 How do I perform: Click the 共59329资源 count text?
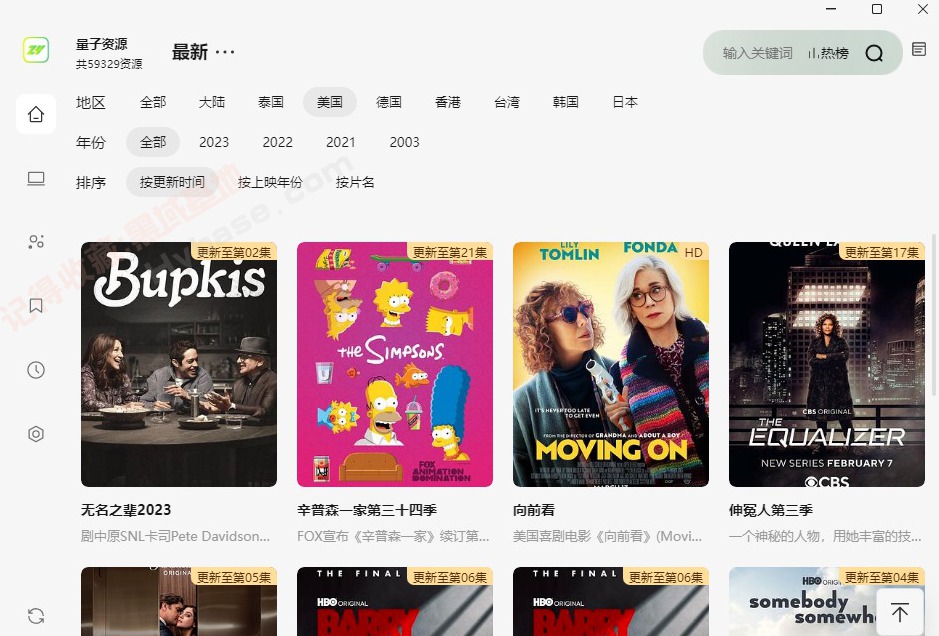pyautogui.click(x=109, y=64)
